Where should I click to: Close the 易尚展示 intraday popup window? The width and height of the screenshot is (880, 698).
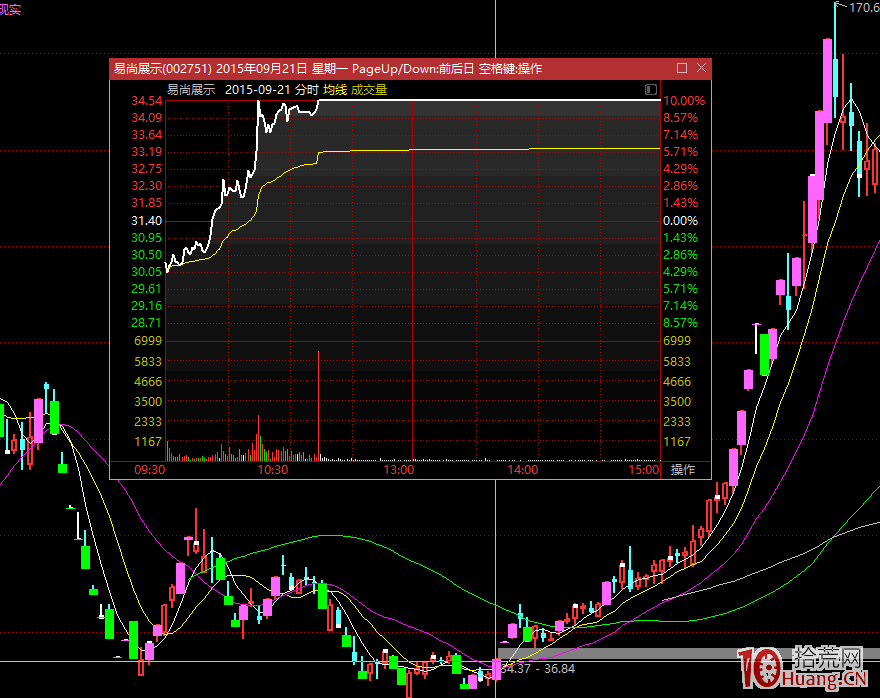[x=702, y=68]
